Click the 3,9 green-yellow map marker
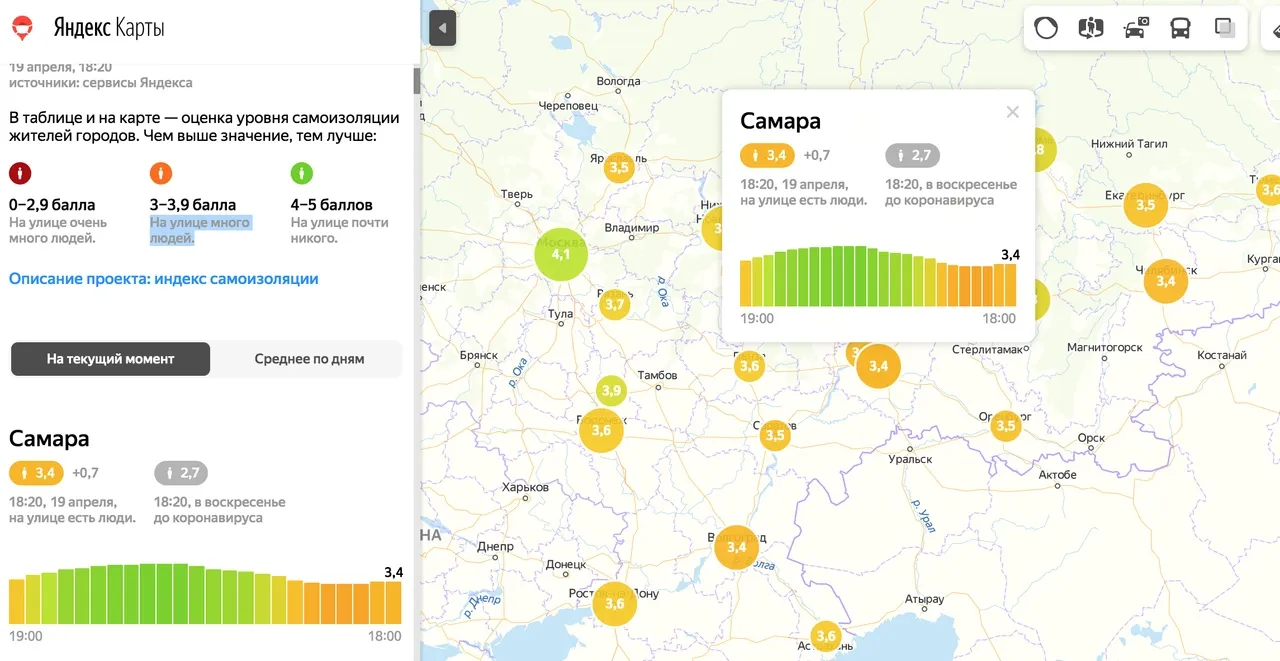1280x661 pixels. tap(611, 391)
